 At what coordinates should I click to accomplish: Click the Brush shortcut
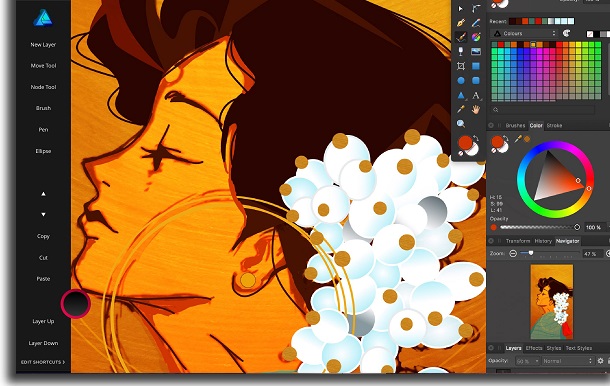coord(43,108)
